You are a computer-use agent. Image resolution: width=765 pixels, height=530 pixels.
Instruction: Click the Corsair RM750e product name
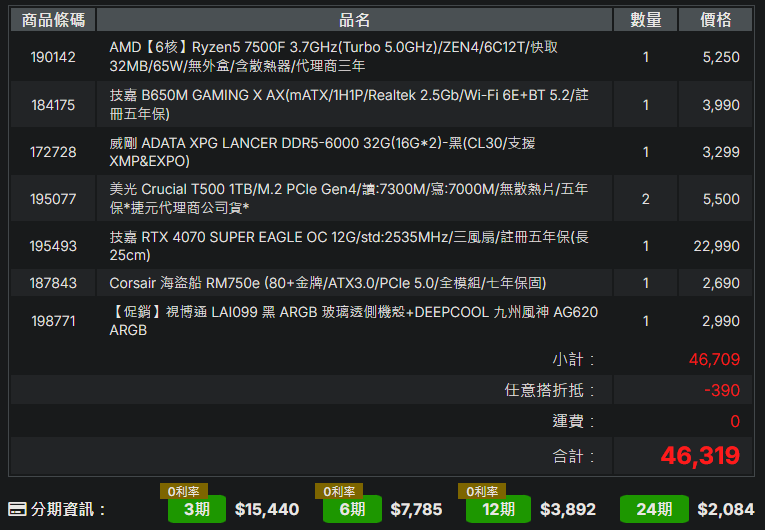[328, 283]
